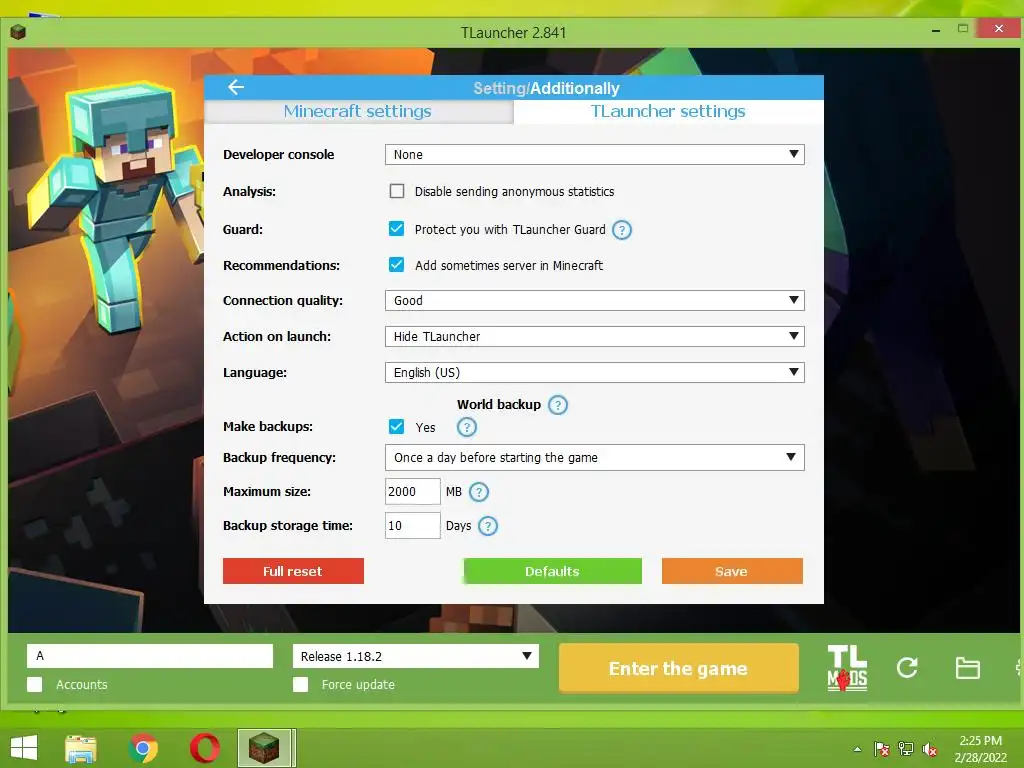The height and width of the screenshot is (768, 1024).
Task: Click the Enter the game button
Action: click(679, 668)
